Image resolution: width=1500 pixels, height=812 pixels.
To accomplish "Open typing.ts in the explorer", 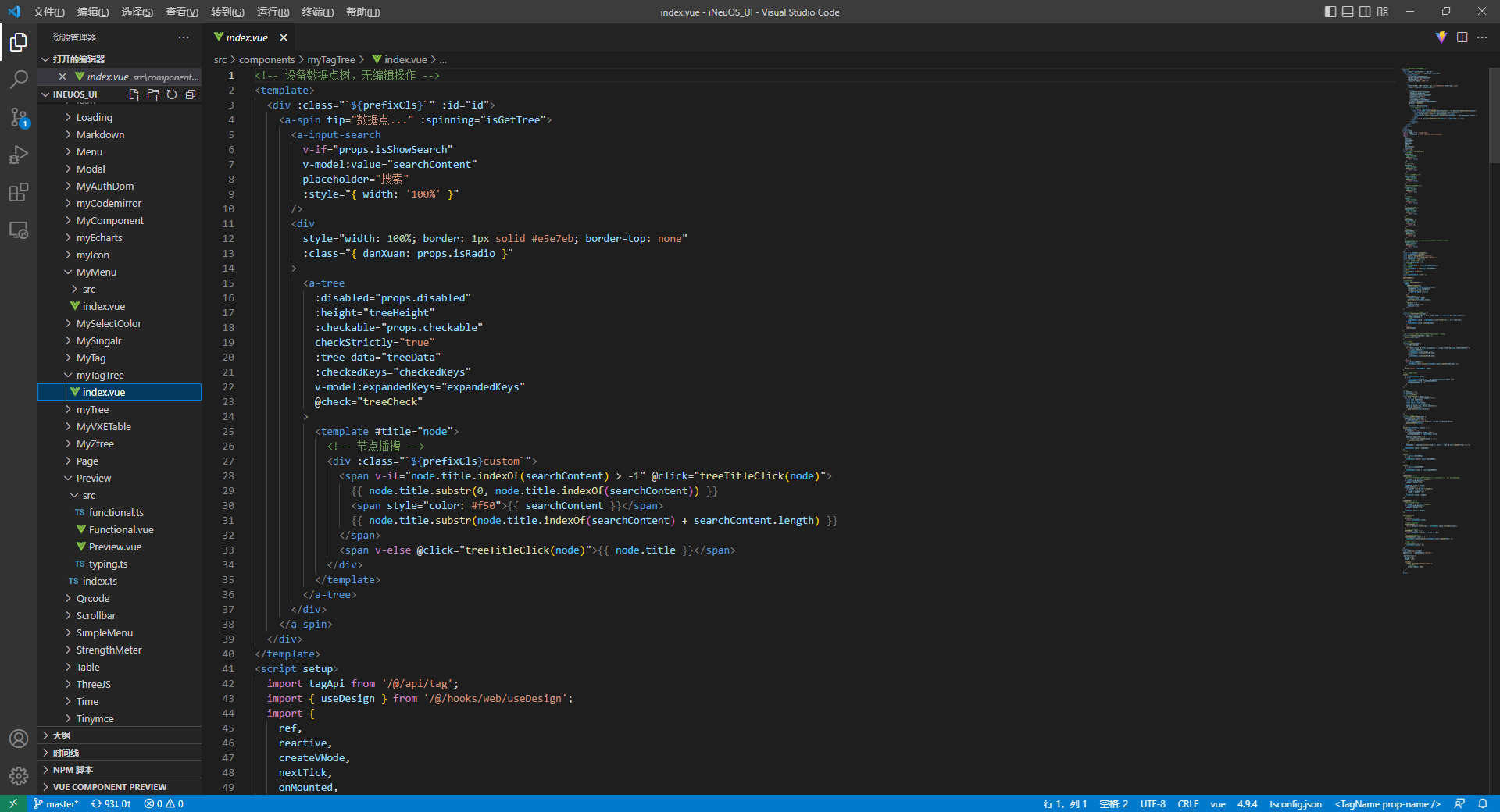I will pos(120,564).
